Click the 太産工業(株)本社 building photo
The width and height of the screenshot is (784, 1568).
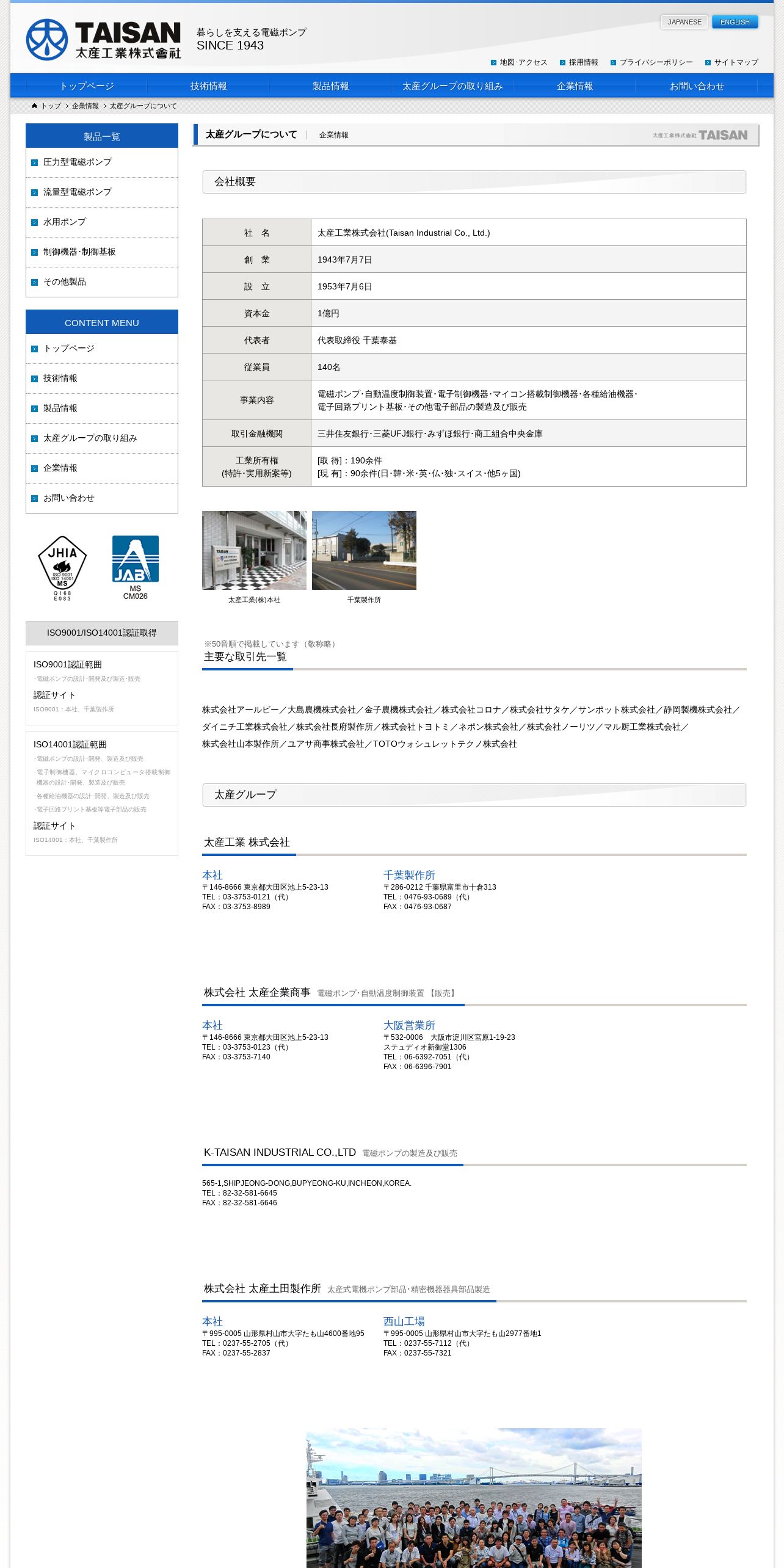click(254, 550)
